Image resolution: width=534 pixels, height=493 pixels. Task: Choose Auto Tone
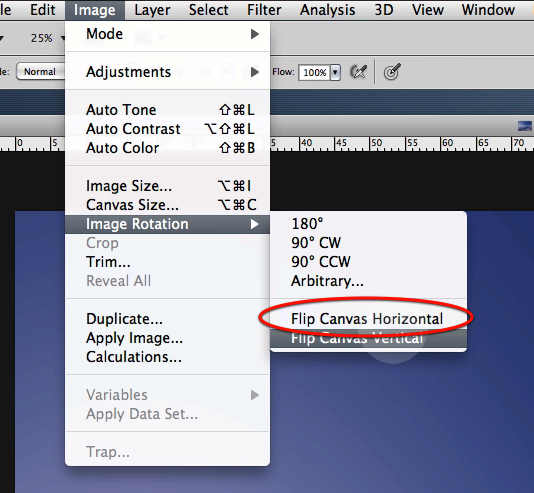point(167,110)
